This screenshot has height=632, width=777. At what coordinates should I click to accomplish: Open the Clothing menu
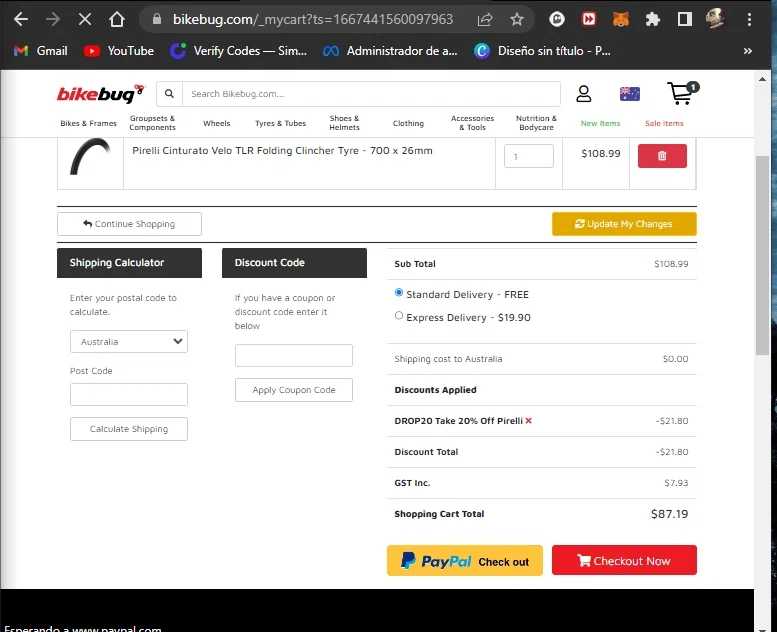click(408, 123)
